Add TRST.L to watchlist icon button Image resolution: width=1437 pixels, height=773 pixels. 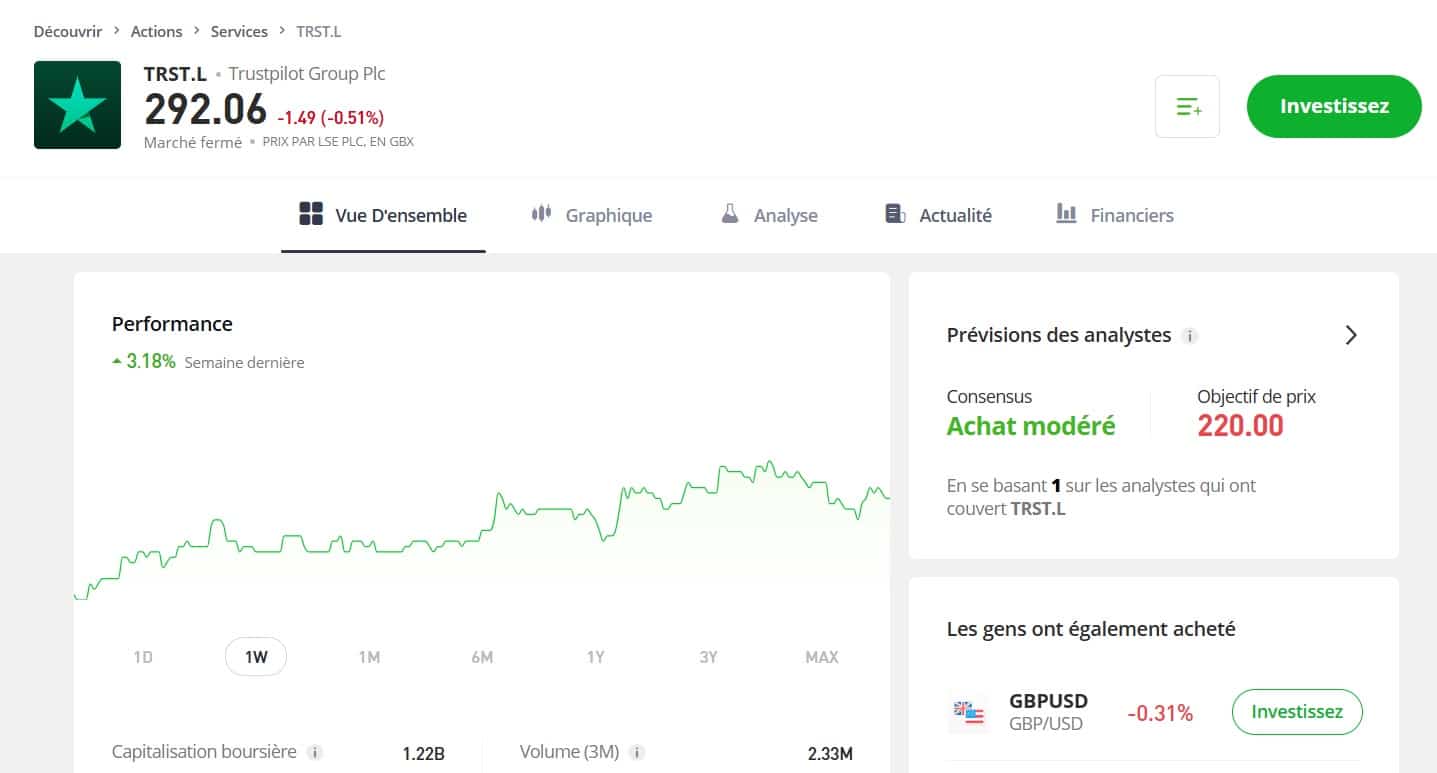1187,106
